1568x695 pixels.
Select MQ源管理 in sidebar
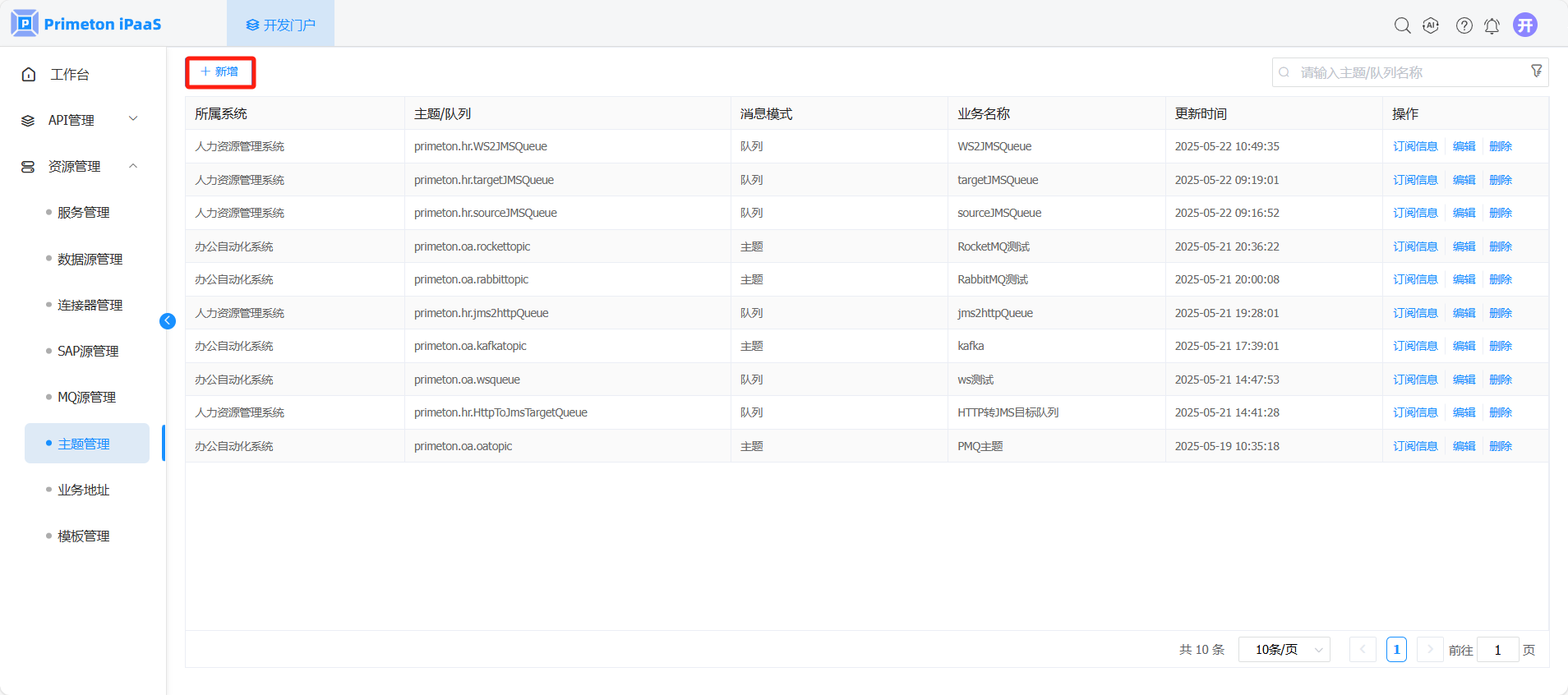(86, 397)
